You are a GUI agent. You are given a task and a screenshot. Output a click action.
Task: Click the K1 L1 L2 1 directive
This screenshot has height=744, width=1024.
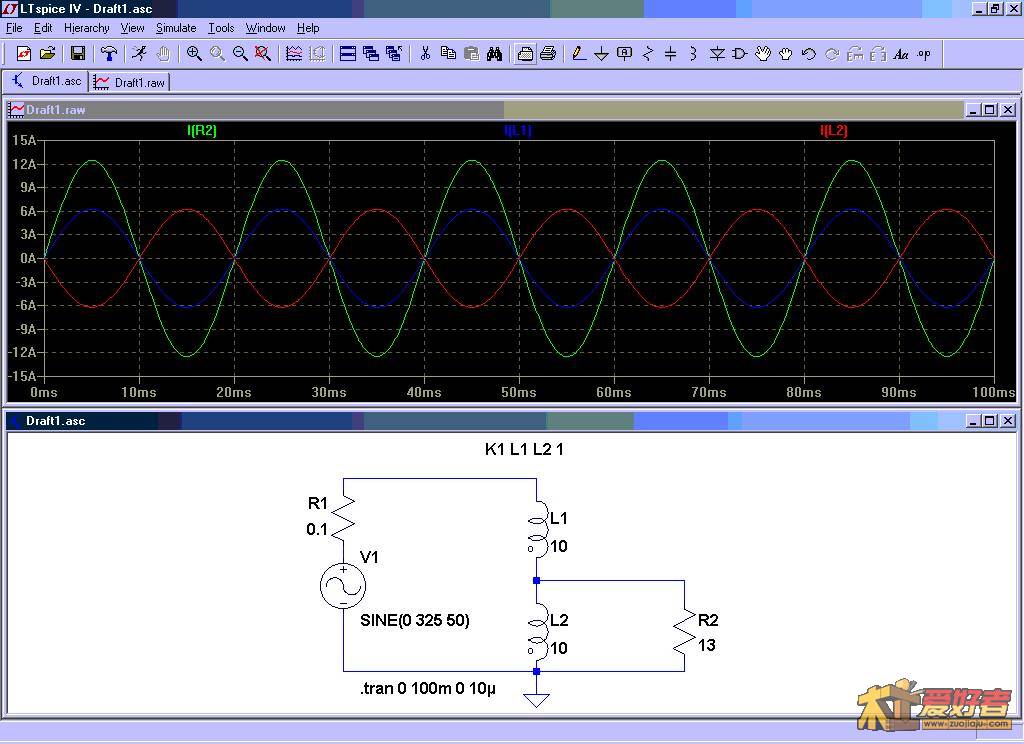coord(524,449)
